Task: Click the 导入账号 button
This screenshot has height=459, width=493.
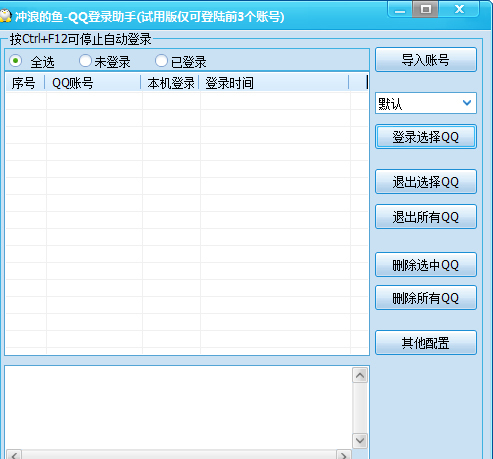Action: coord(426,60)
